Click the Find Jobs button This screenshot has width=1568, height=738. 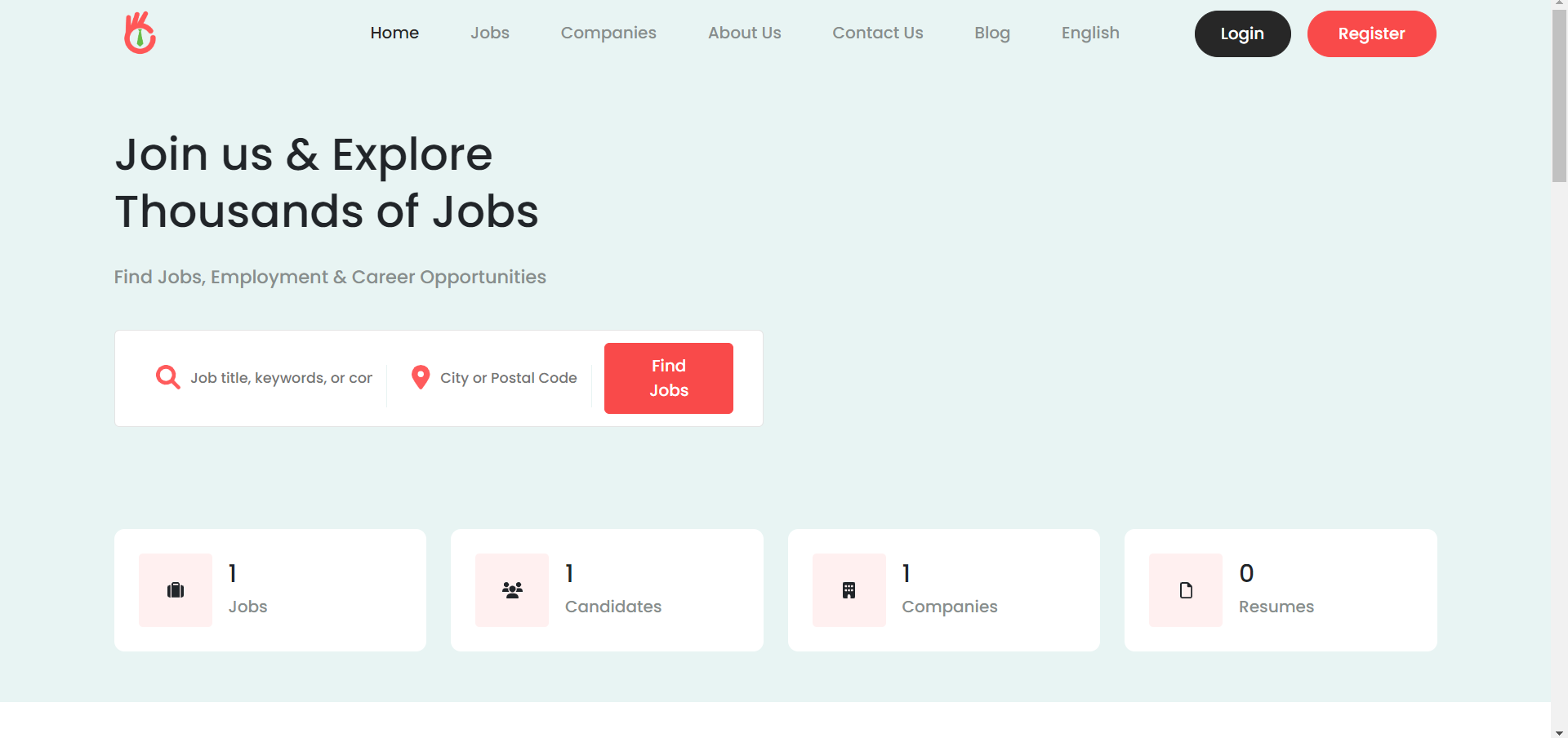click(x=668, y=378)
